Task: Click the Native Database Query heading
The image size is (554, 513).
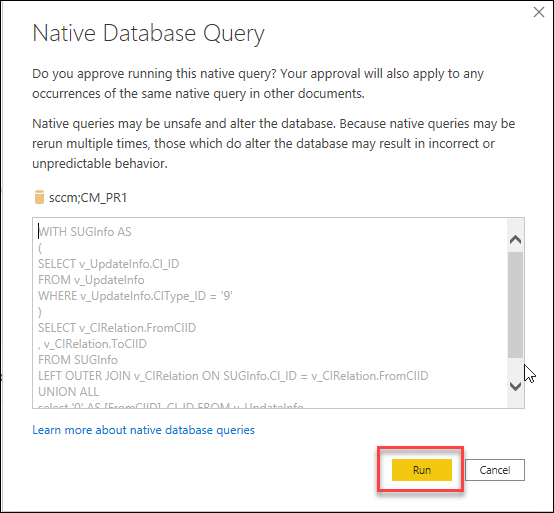Action: pos(148,34)
